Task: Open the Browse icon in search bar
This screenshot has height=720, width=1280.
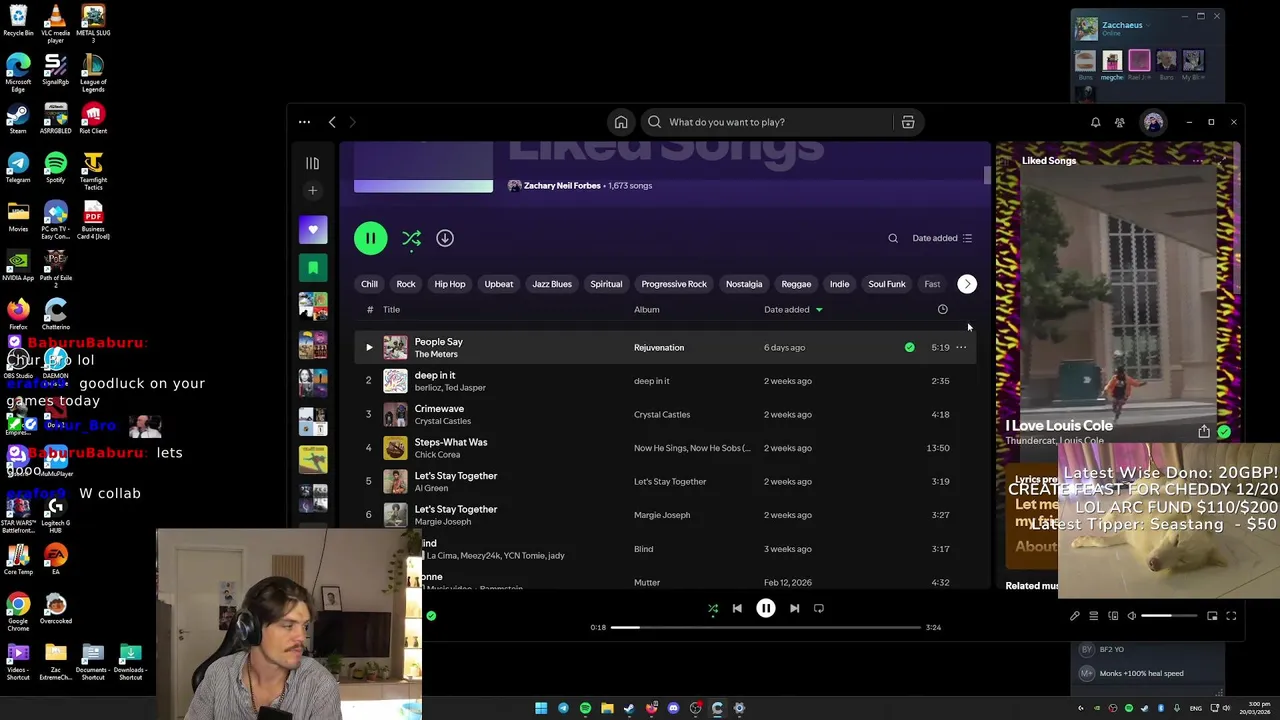Action: [x=908, y=122]
